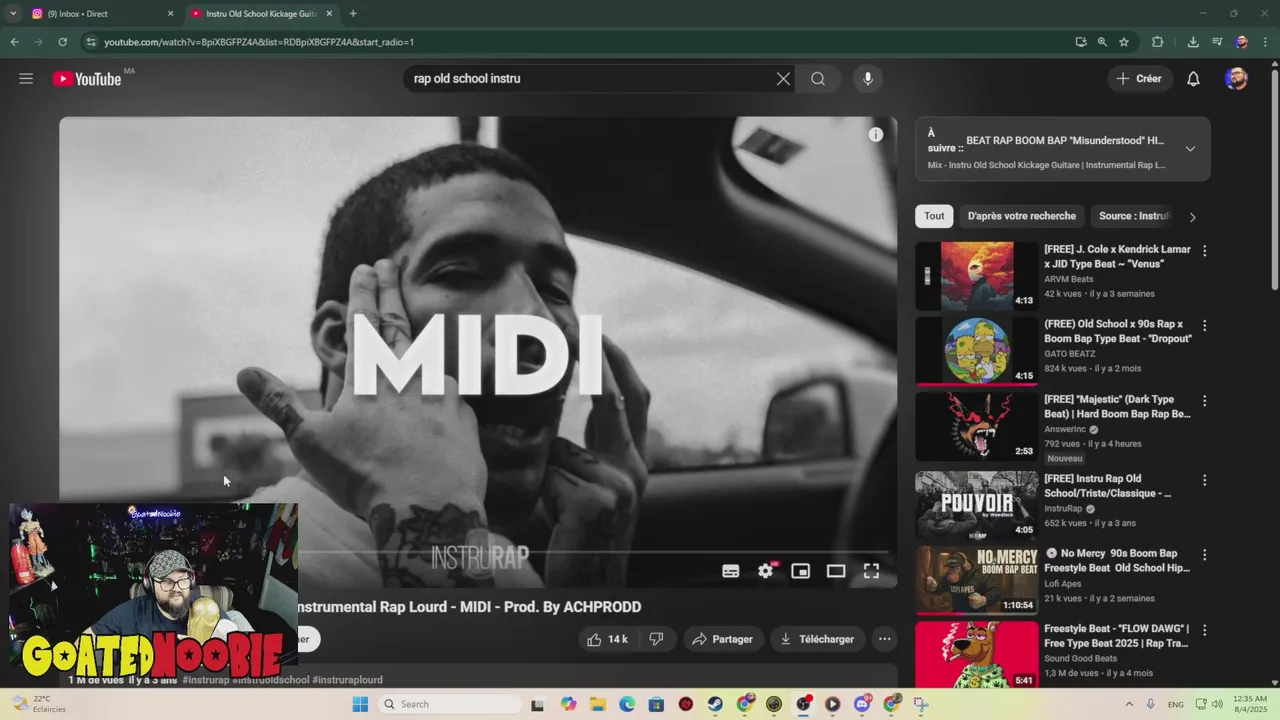View site information icon in address bar
1280x720 pixels.
(91, 42)
